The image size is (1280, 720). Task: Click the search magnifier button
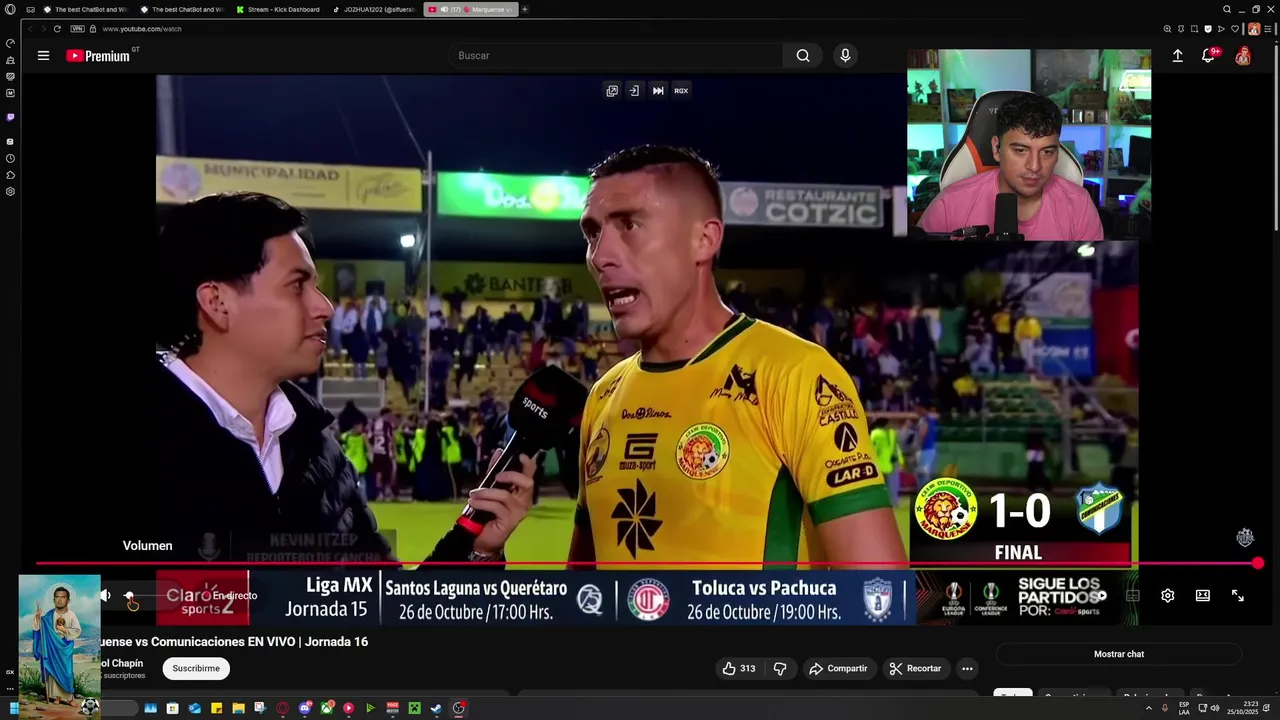pyautogui.click(x=803, y=56)
